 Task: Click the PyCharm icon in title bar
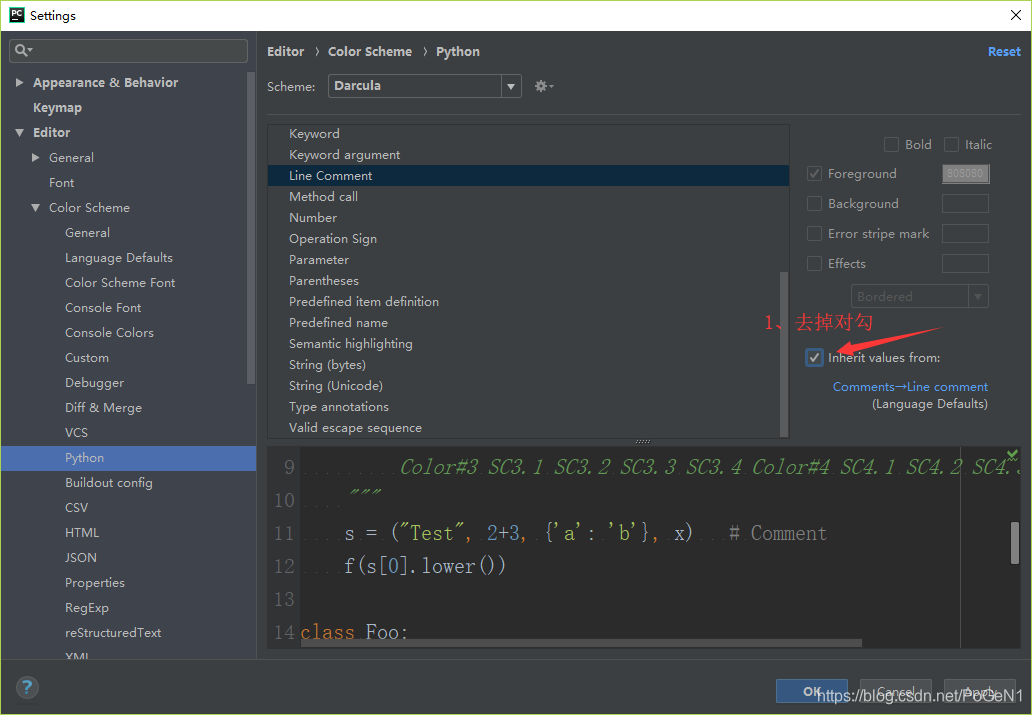(x=16, y=15)
